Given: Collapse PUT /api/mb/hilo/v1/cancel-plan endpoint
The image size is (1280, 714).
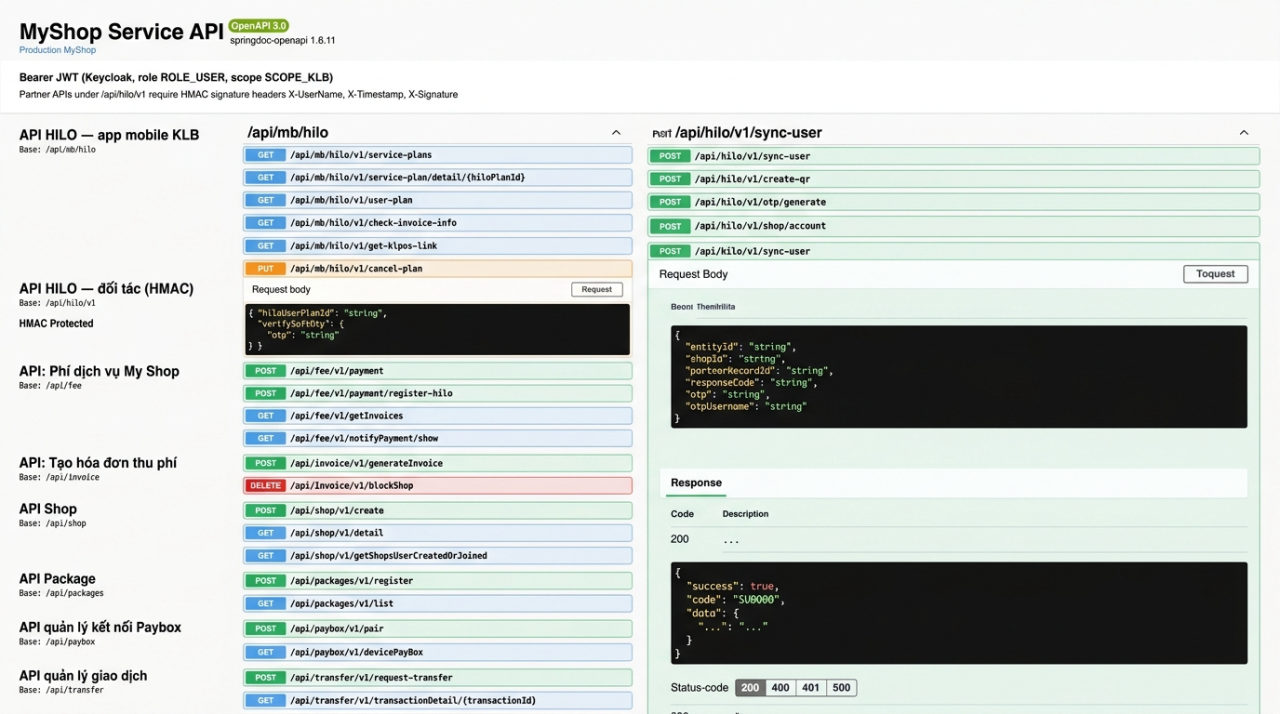Looking at the screenshot, I should pos(438,269).
